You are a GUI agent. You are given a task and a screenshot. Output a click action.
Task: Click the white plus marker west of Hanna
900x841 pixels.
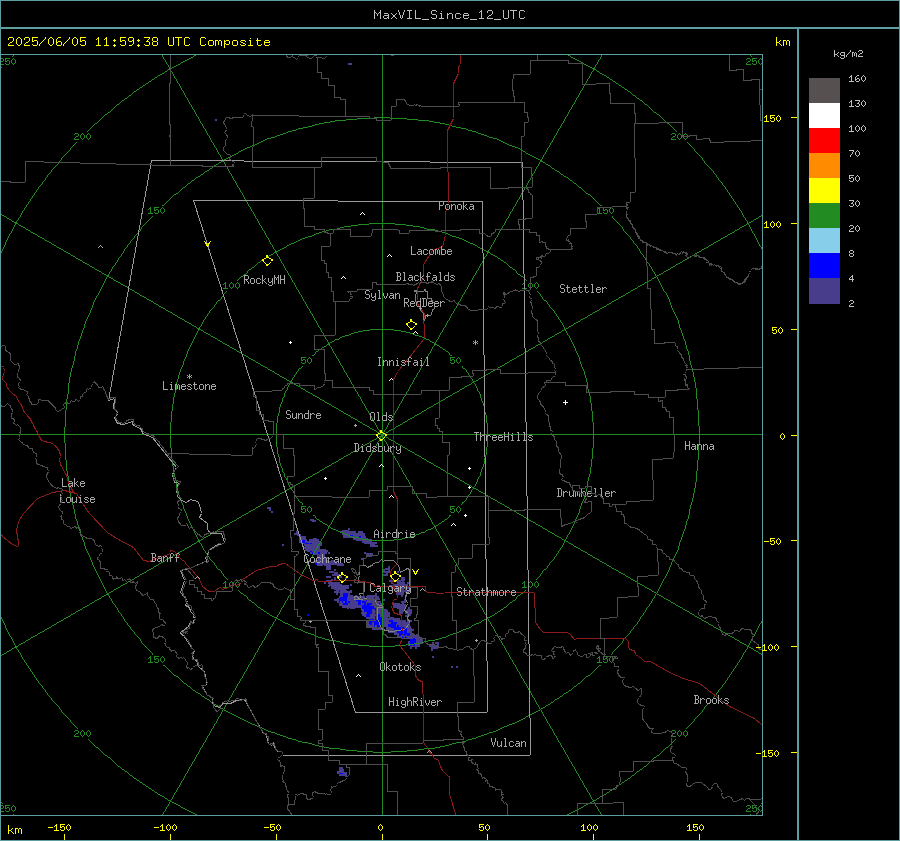[x=565, y=402]
